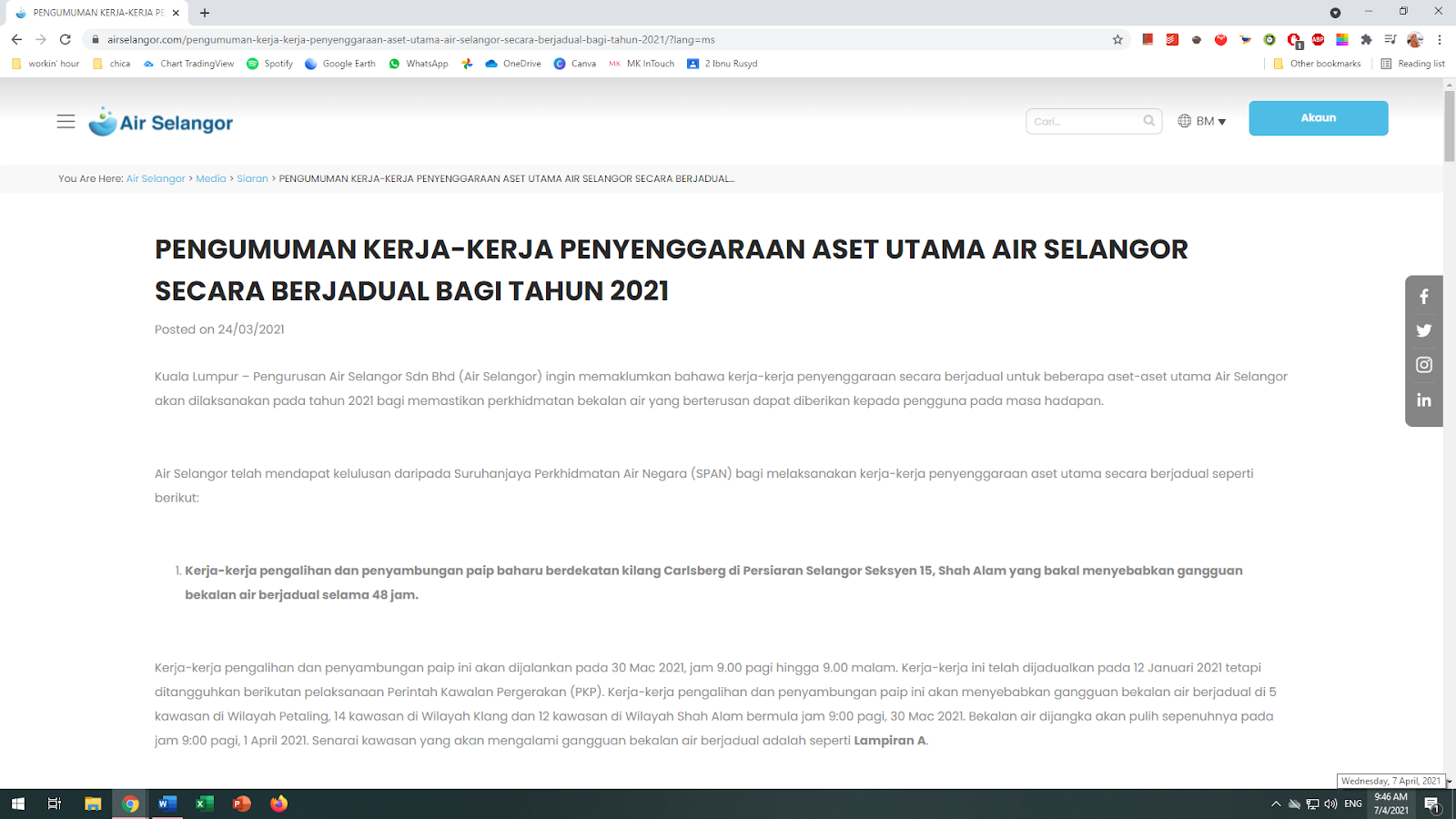Follow the Siaran breadcrumb link
Screen dimensions: 1456x819
pyautogui.click(x=252, y=178)
